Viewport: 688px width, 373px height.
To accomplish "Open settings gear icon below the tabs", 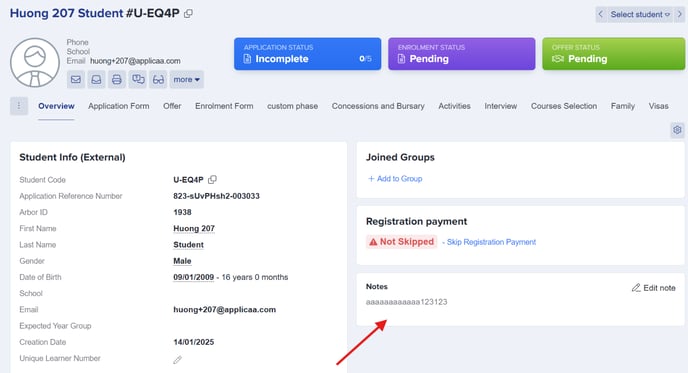I will (x=677, y=130).
